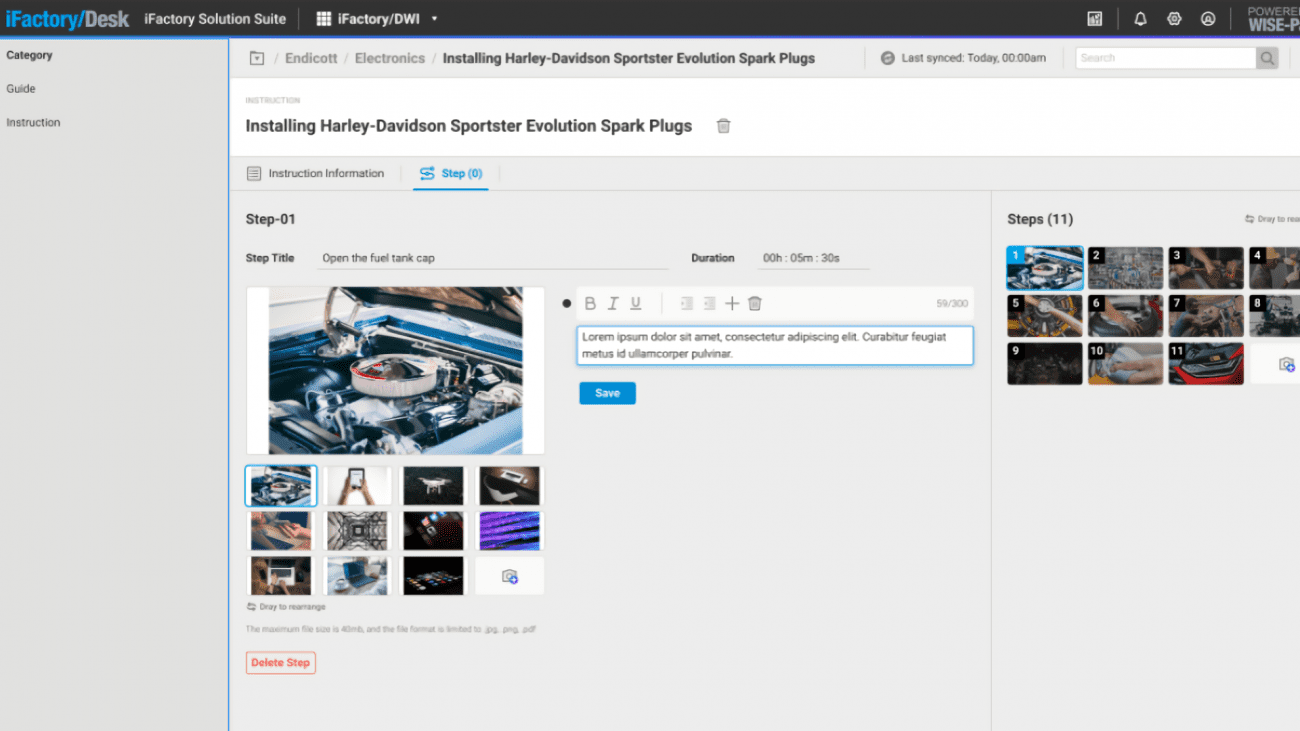The height and width of the screenshot is (731, 1300).
Task: Add a step image via camera tile
Action: click(509, 576)
